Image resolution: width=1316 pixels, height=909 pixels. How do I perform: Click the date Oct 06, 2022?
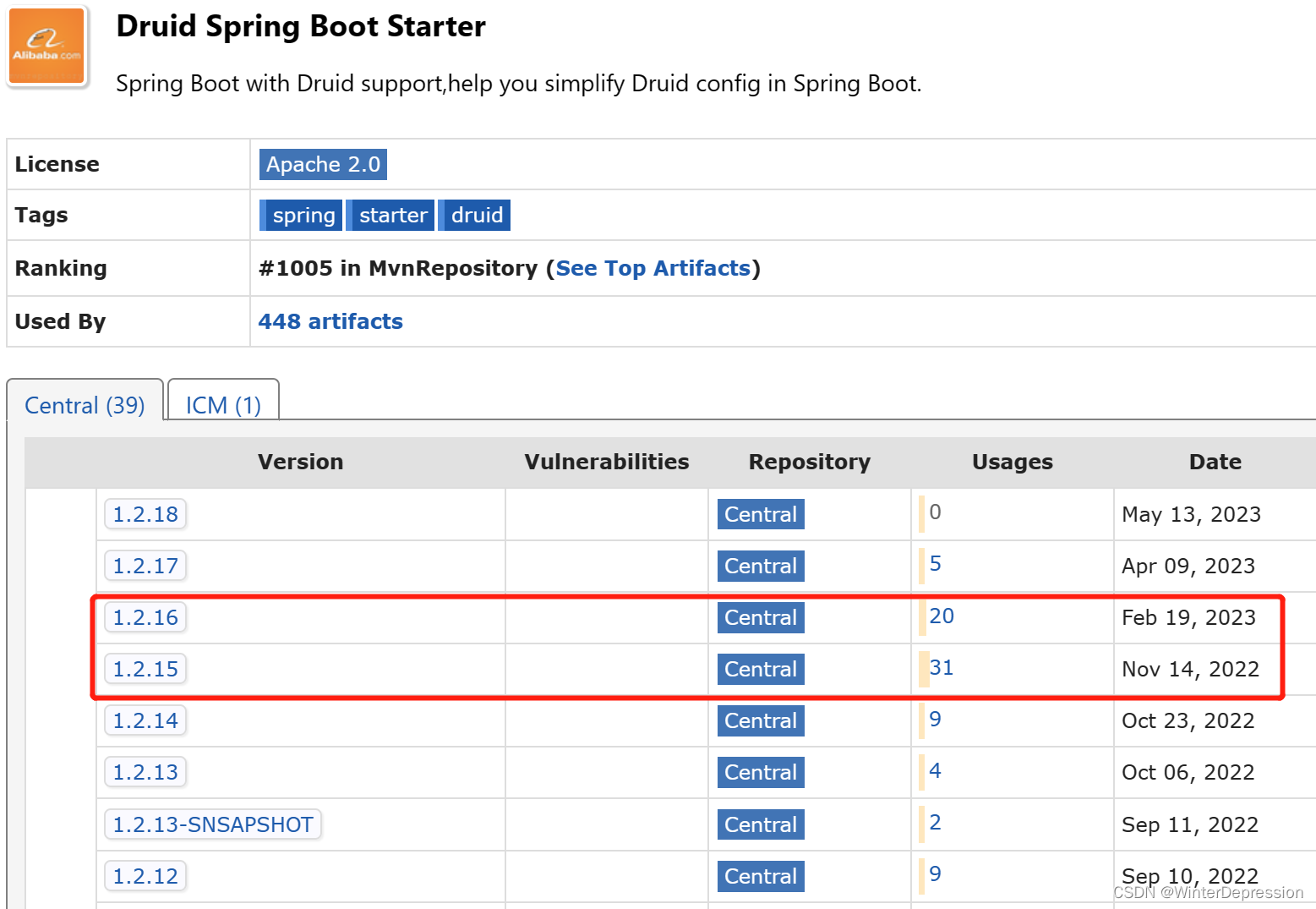click(1188, 772)
